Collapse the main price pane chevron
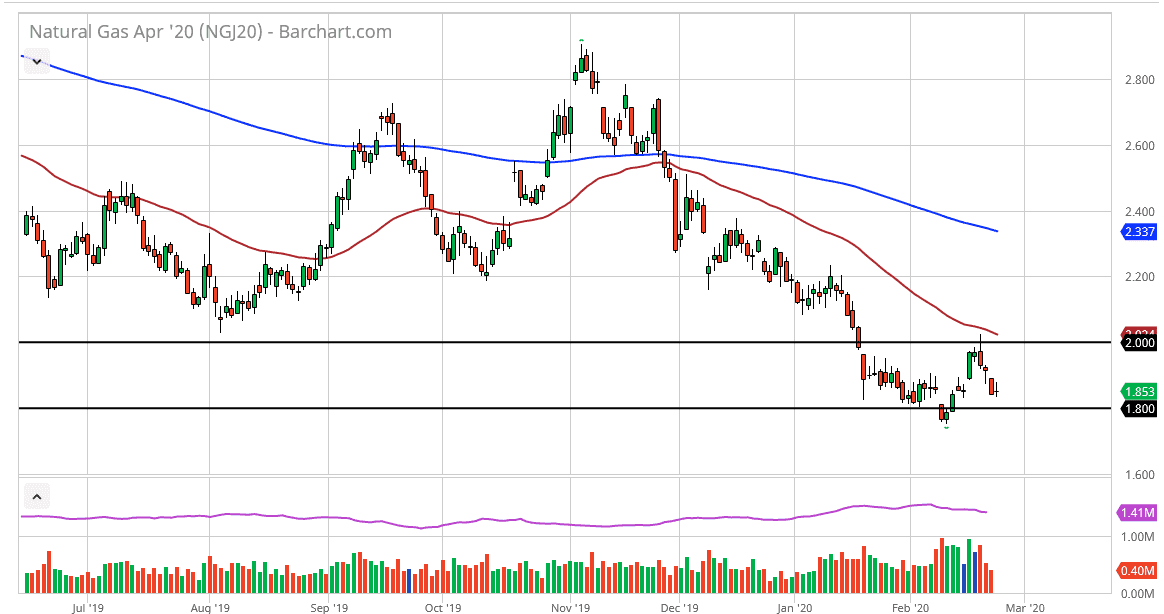 (36, 62)
